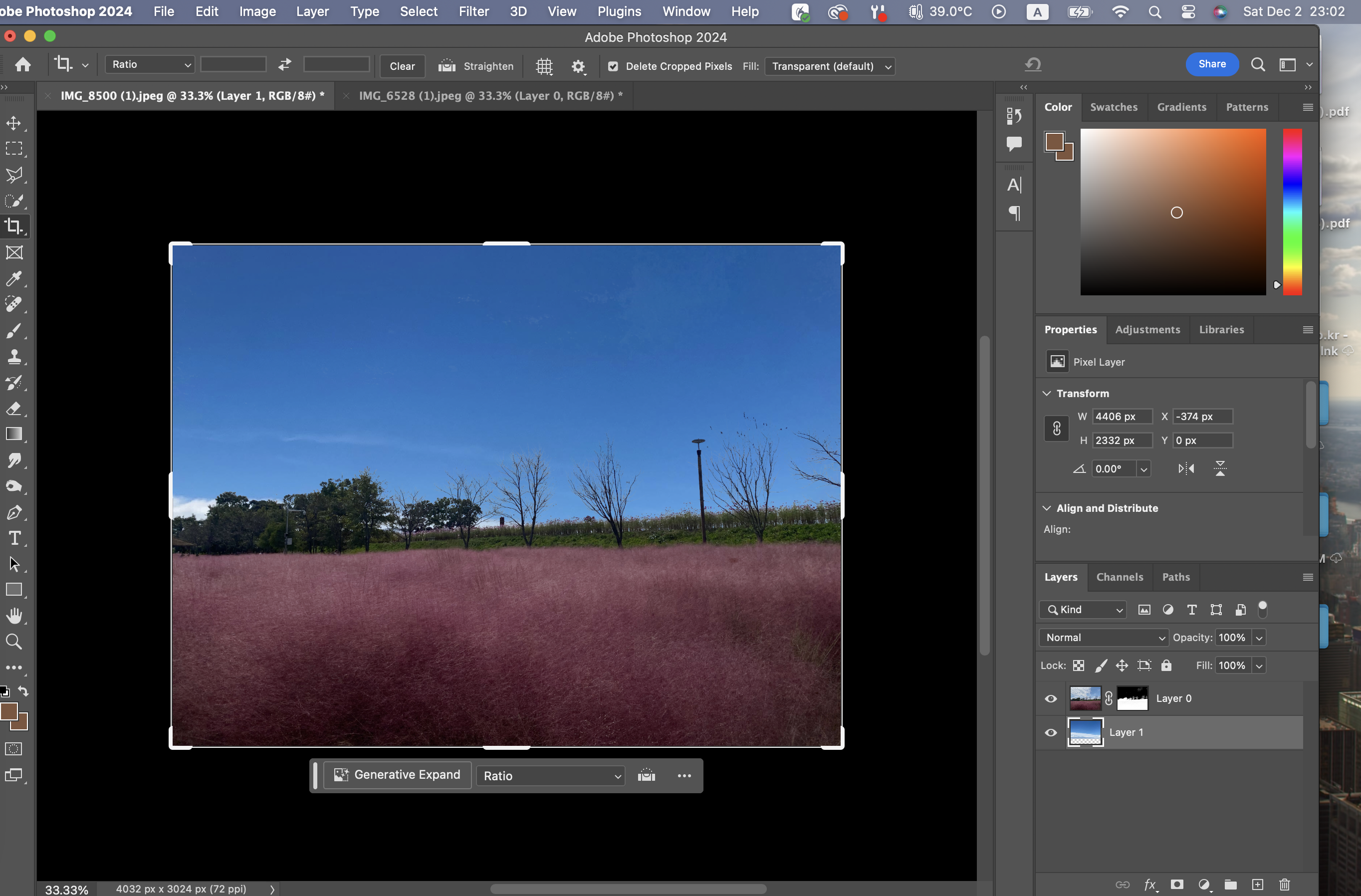Open crop overlay grid options
Image resolution: width=1361 pixels, height=896 pixels.
(x=544, y=66)
